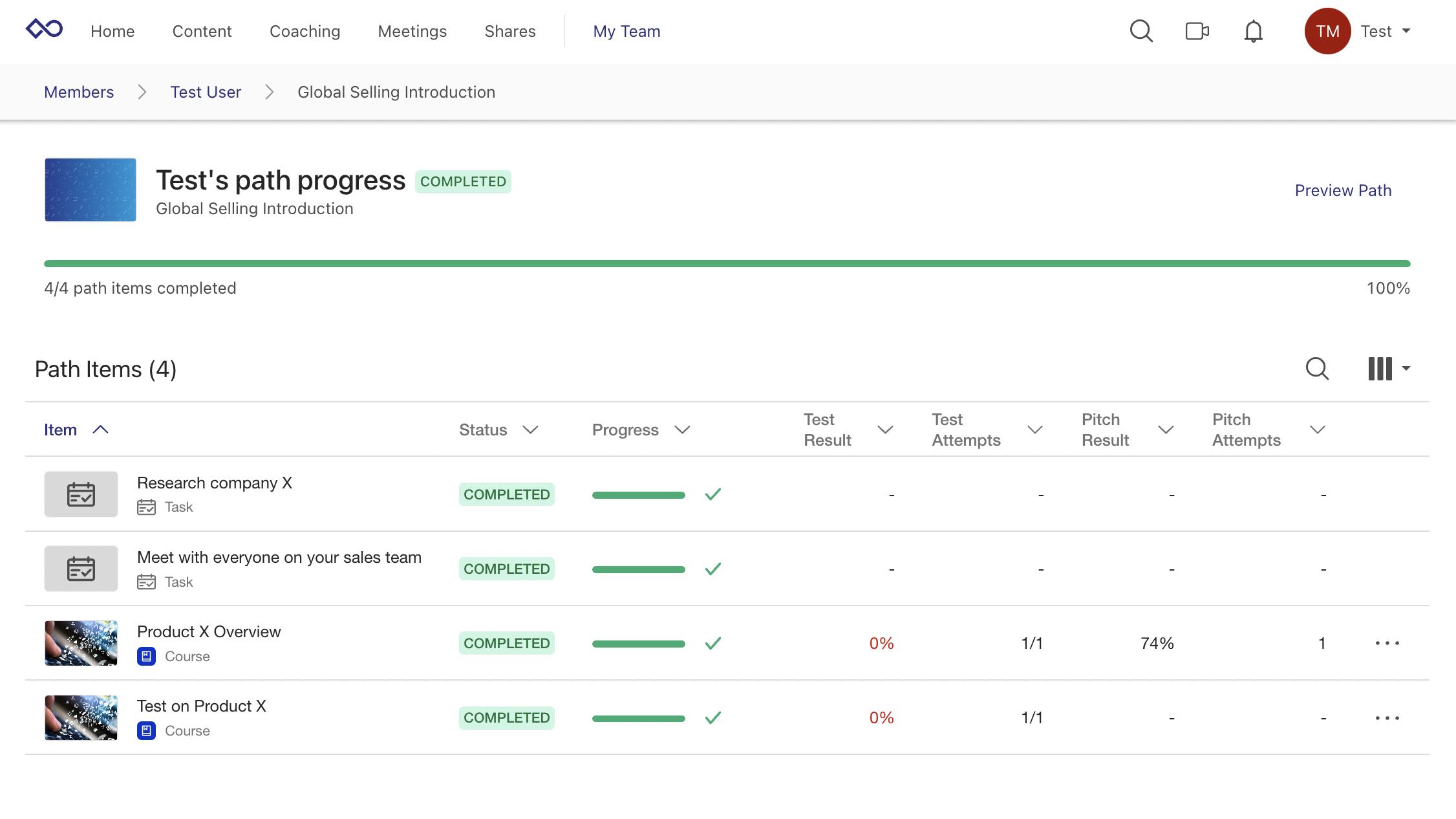The width and height of the screenshot is (1456, 819).
Task: Navigate to Test User breadcrumb
Action: (x=206, y=92)
